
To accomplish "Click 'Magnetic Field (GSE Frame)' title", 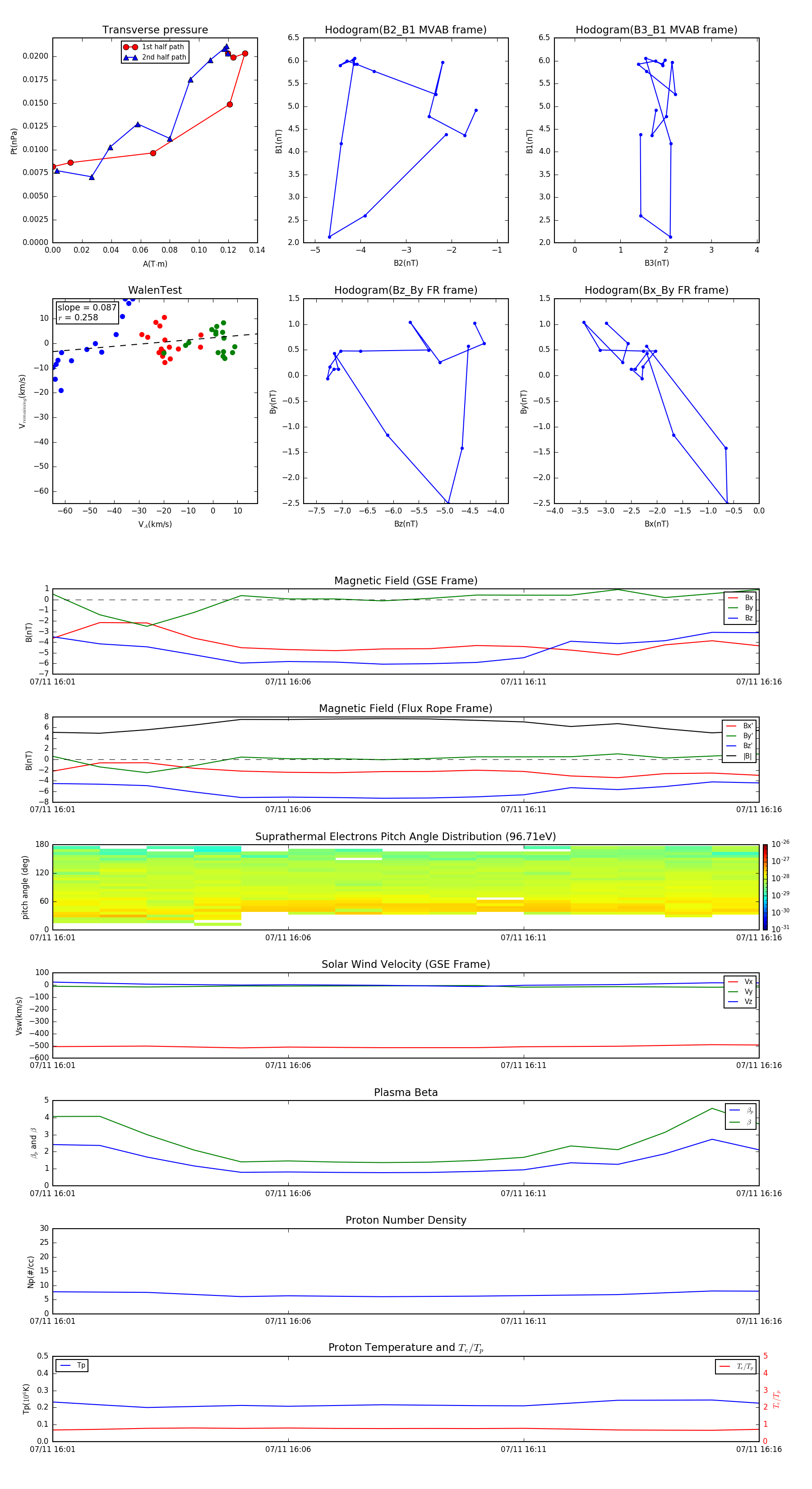I will 406,581.
